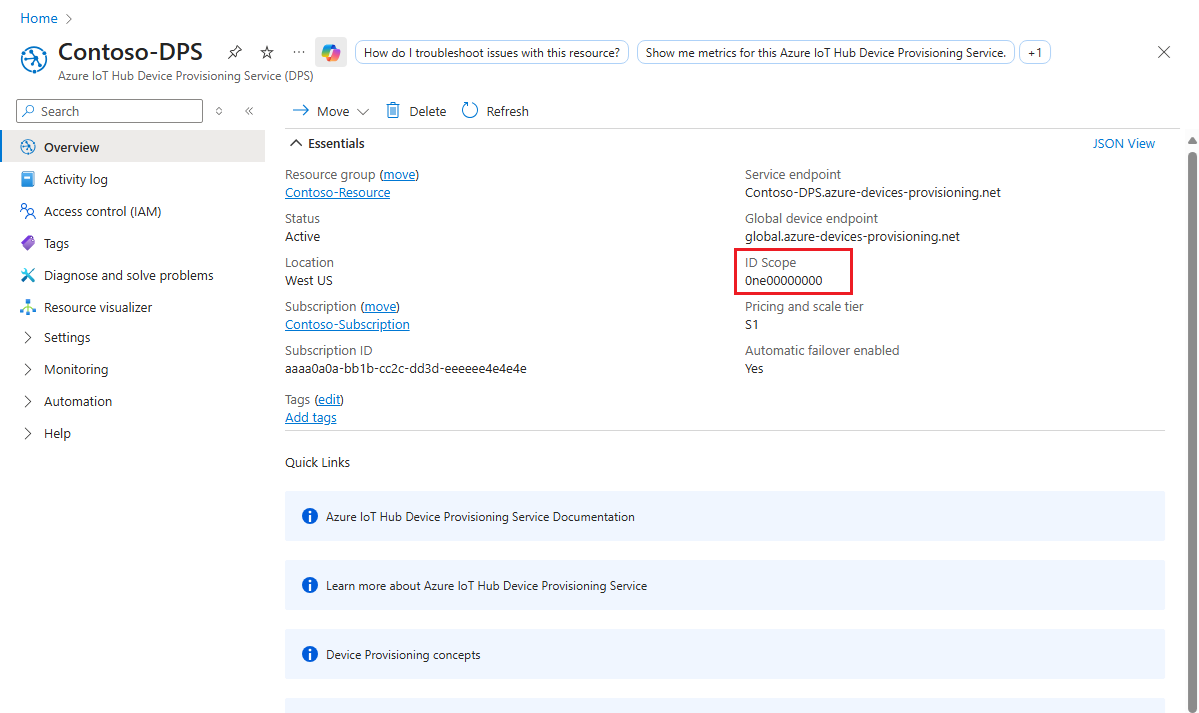Click the Move arrow icon

(301, 110)
